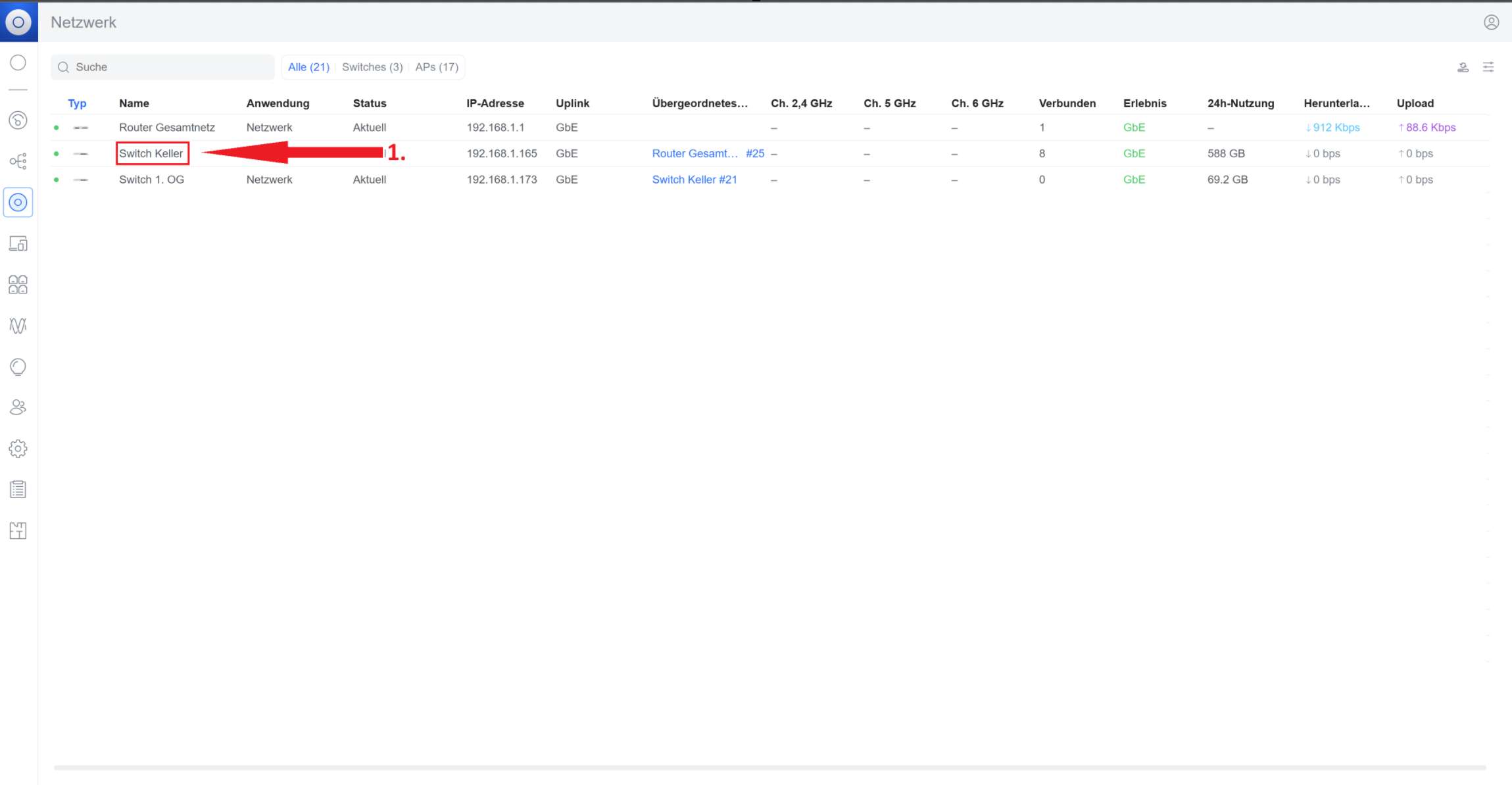
Task: Open the insights waveform icon in sidebar
Action: [x=18, y=326]
